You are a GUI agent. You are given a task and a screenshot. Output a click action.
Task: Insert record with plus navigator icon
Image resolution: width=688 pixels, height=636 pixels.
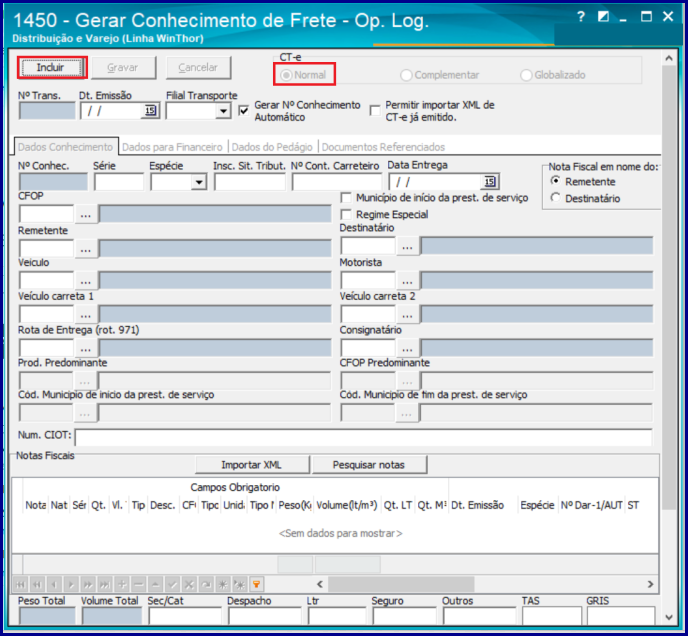point(122,585)
